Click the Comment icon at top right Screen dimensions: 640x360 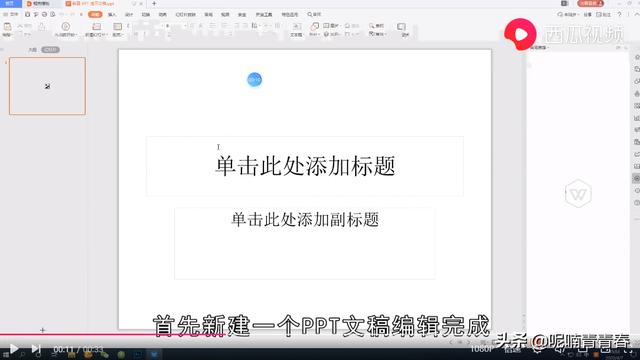(x=604, y=14)
